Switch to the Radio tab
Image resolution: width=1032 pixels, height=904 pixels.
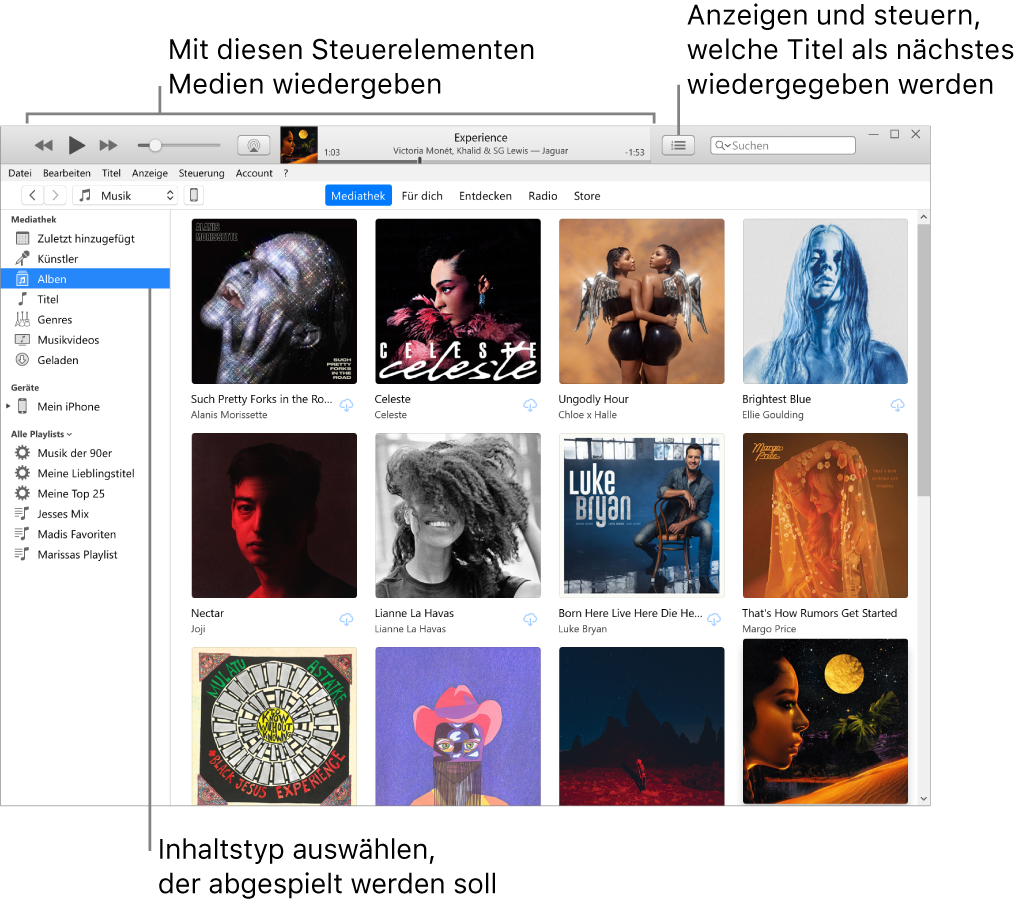point(542,195)
